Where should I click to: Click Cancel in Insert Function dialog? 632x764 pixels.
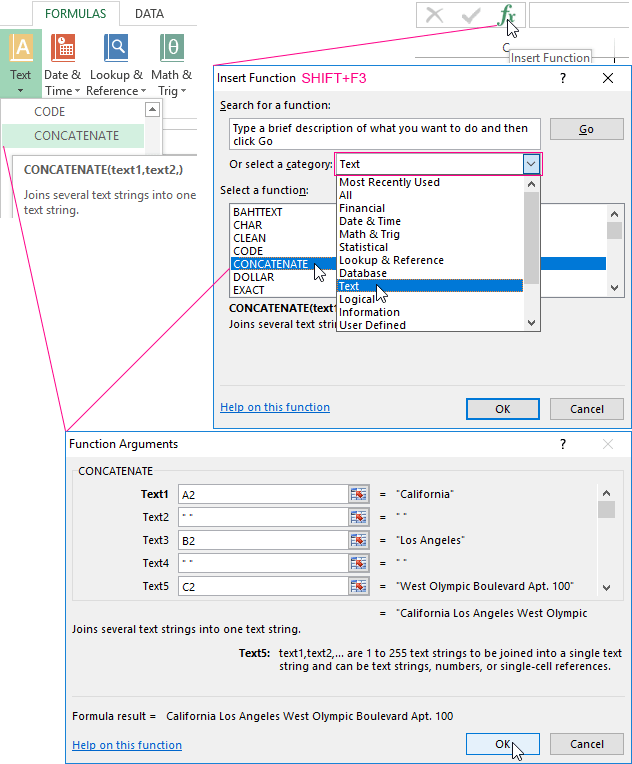click(587, 409)
